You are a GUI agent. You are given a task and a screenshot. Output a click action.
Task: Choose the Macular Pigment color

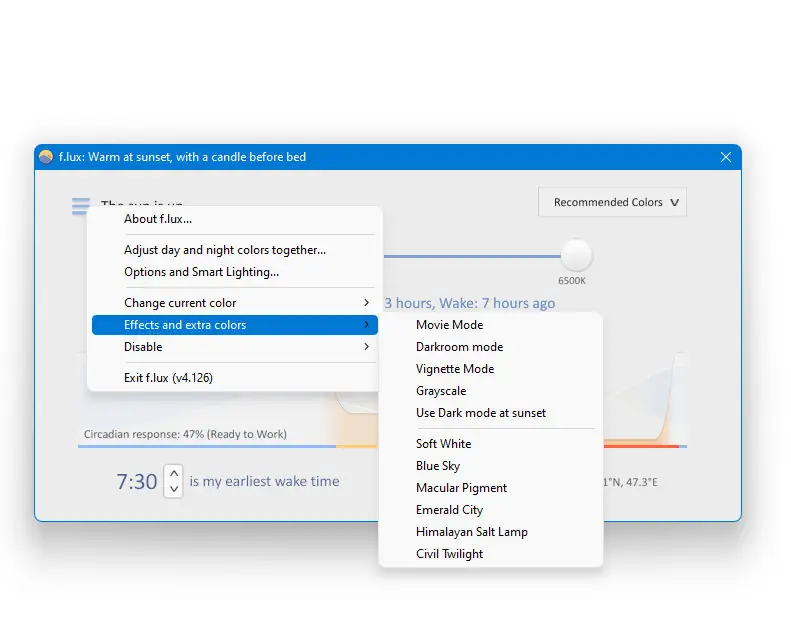490,488
